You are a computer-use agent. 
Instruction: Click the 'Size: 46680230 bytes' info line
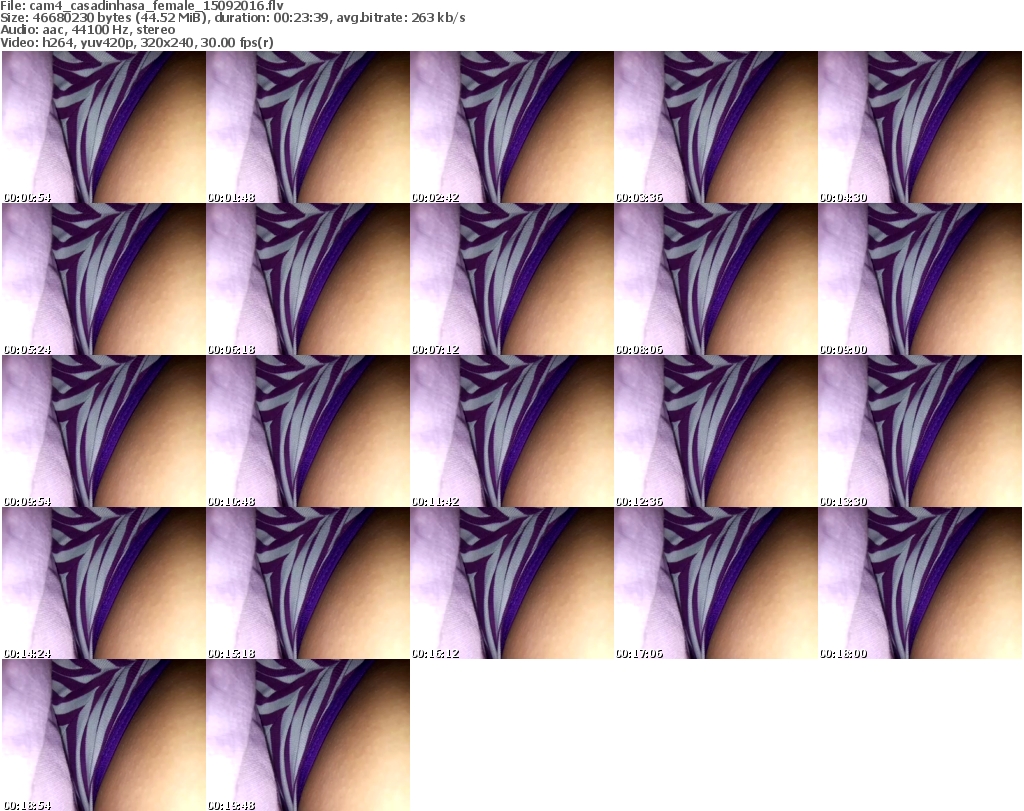click(232, 18)
